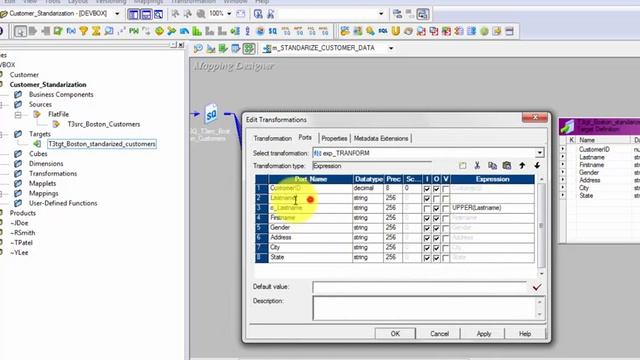Click the Copy port icon
This screenshot has width=640, height=360.
click(492, 166)
